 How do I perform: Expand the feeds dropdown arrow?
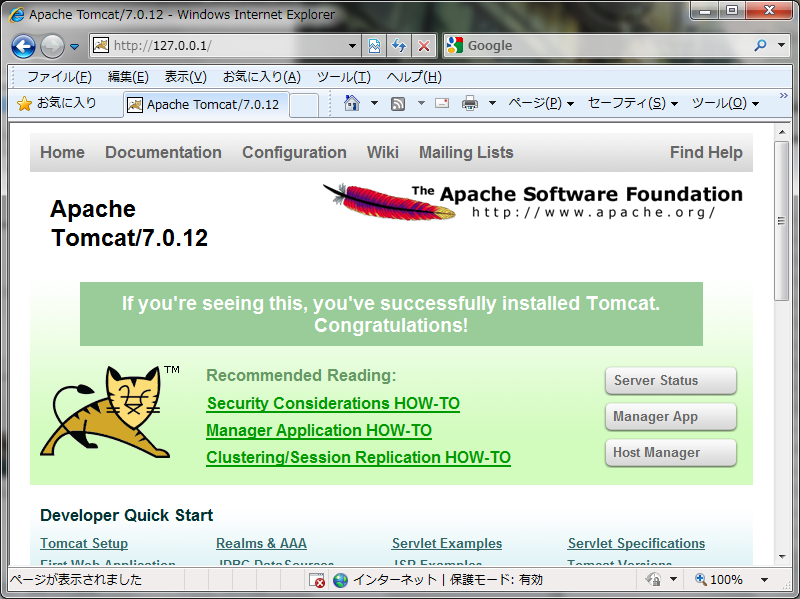(x=421, y=103)
